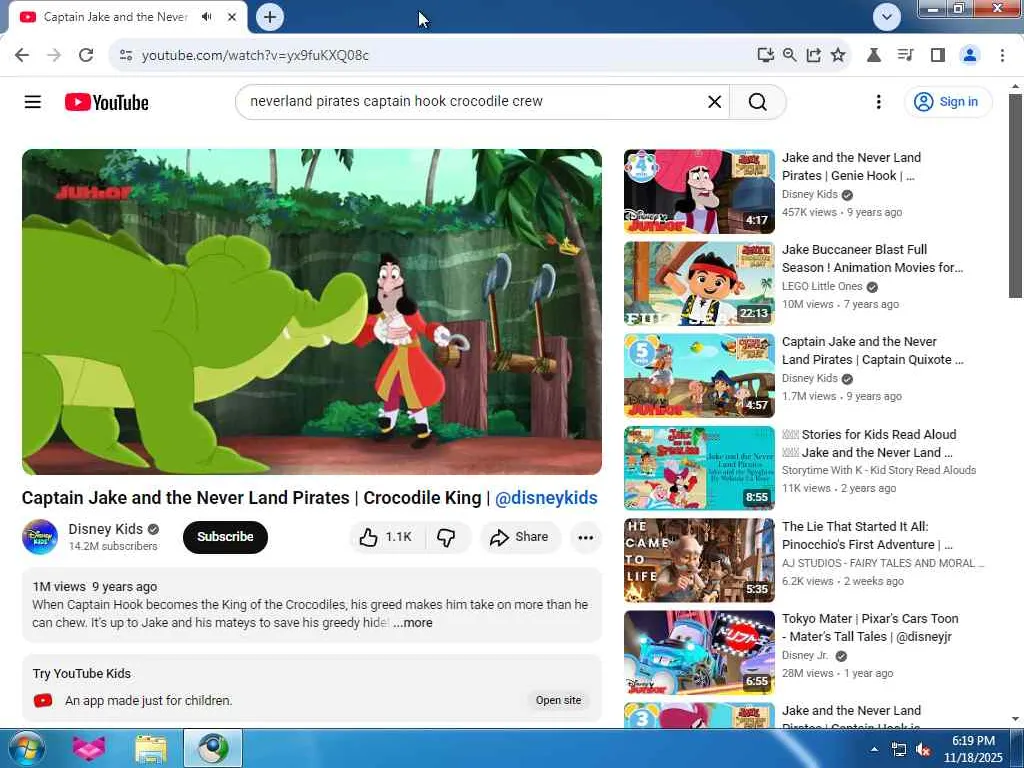This screenshot has height=768, width=1024.
Task: Open media controls in Chrome toolbar
Action: click(x=906, y=55)
